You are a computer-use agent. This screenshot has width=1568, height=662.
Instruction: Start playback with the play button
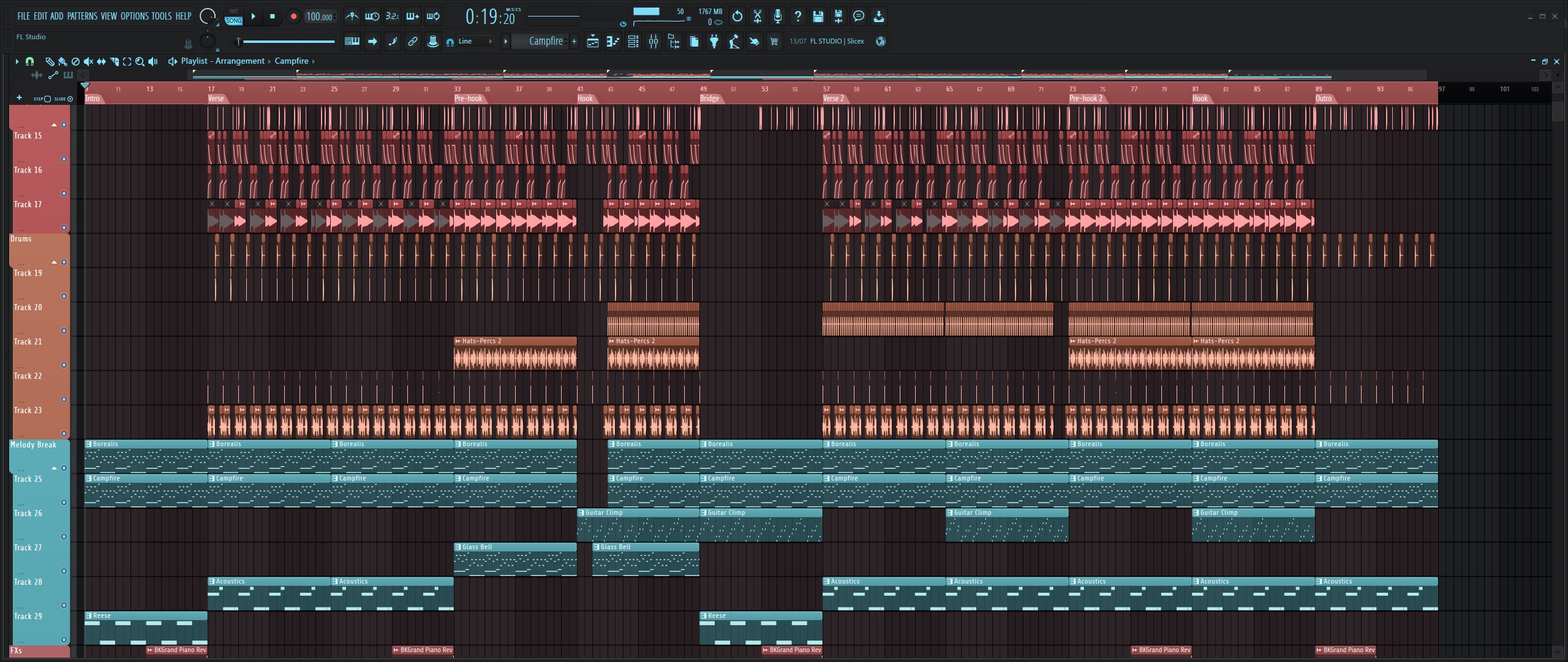pyautogui.click(x=253, y=17)
